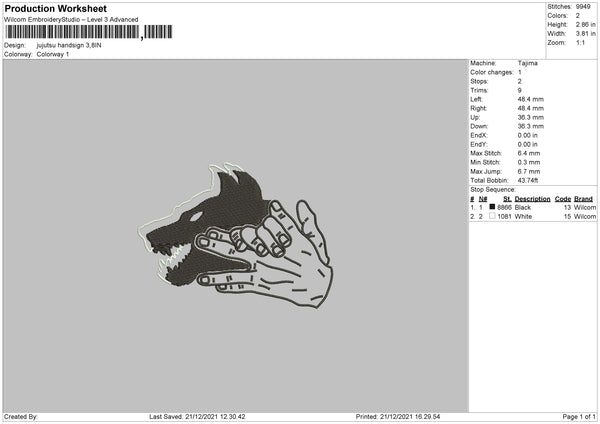Screen dimensions: 600x424
Task: Click the 'Black' thread description
Action: click(523, 207)
